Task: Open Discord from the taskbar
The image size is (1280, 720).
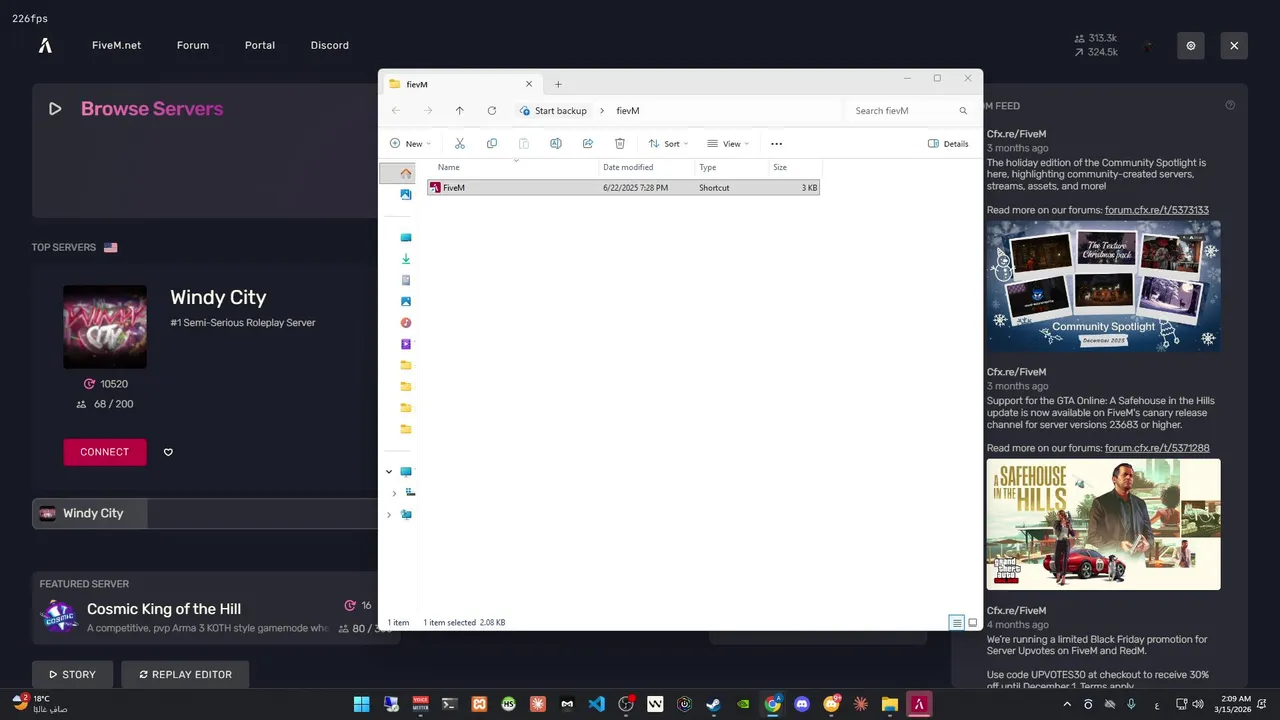Action: [801, 704]
